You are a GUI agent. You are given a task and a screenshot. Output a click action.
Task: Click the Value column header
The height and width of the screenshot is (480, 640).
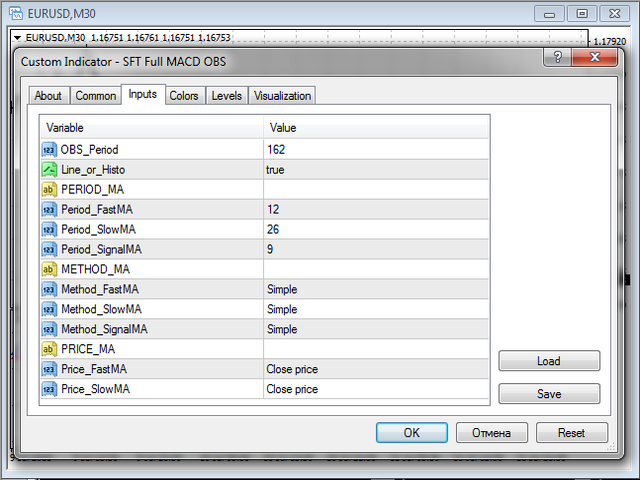[x=376, y=128]
